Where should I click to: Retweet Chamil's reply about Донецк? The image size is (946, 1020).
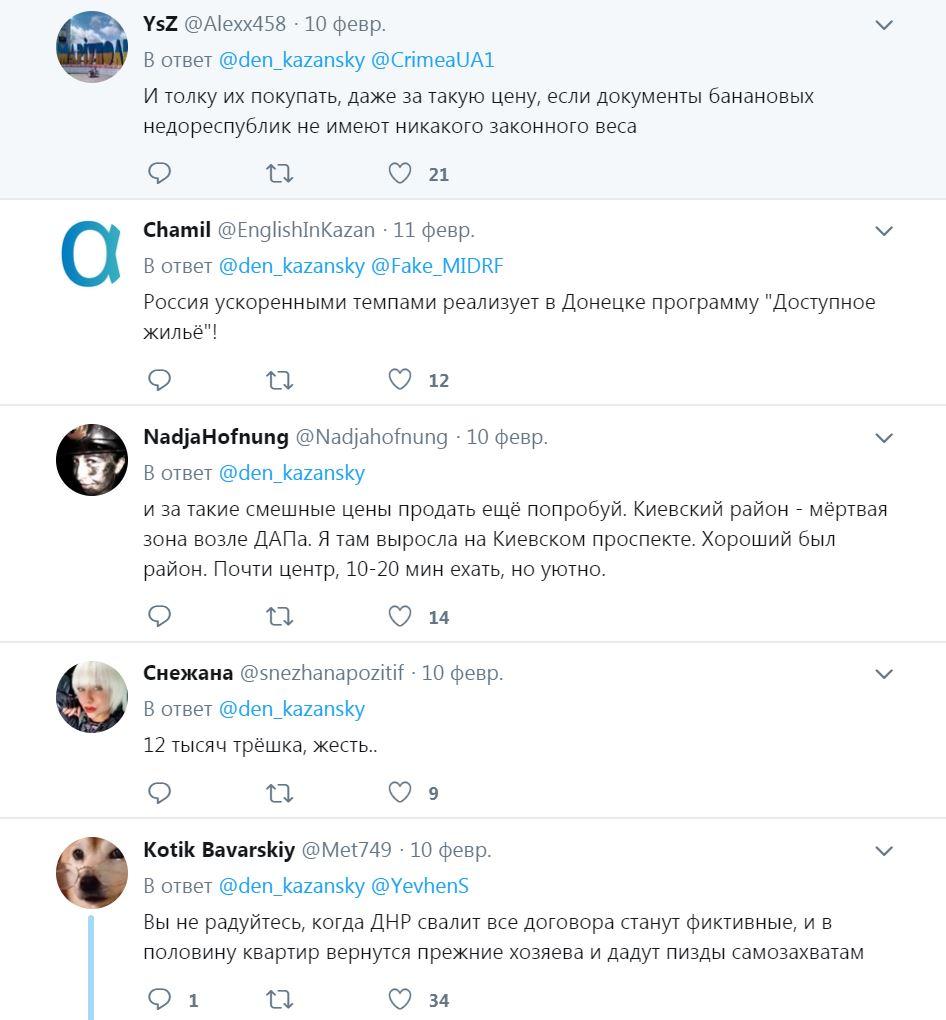tap(280, 380)
